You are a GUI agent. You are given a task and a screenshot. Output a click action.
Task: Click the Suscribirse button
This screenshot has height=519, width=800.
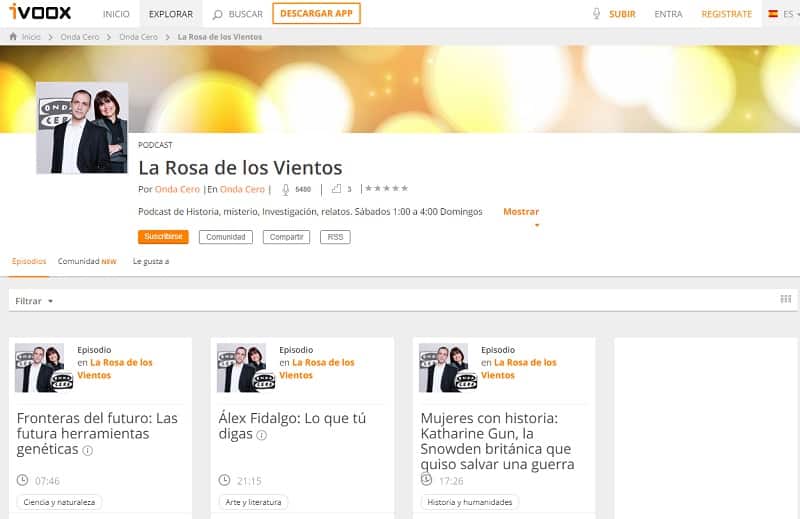click(x=163, y=237)
